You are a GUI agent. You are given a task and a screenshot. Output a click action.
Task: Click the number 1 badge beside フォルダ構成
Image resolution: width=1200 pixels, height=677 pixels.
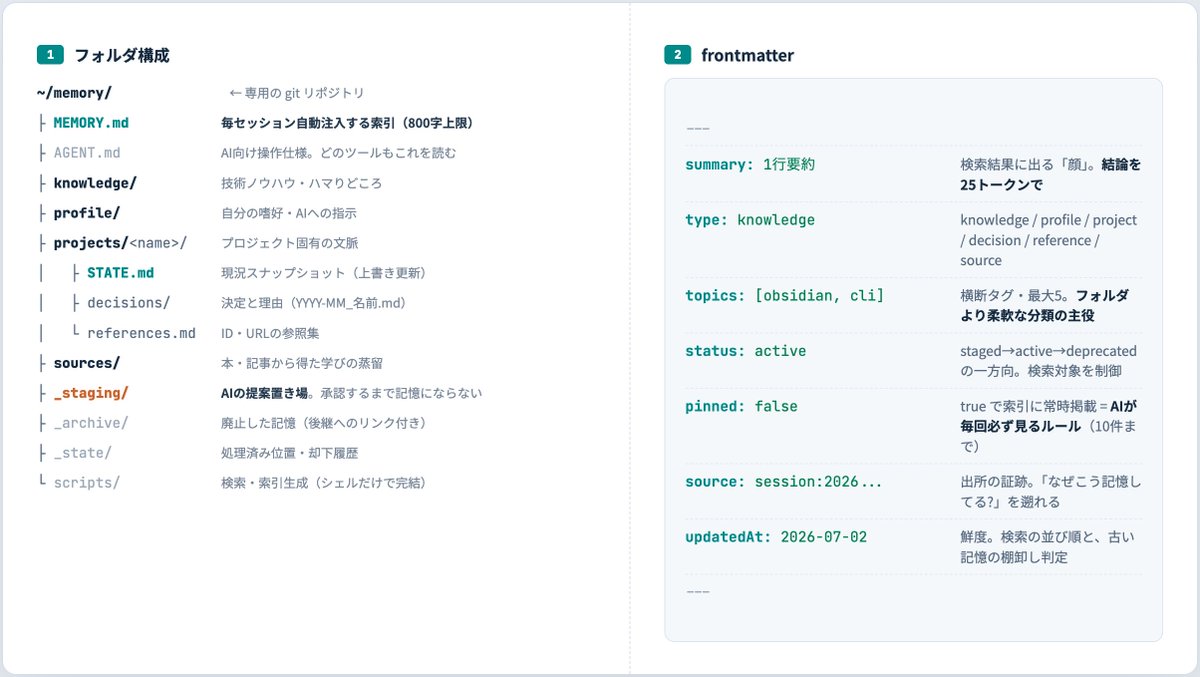50,55
